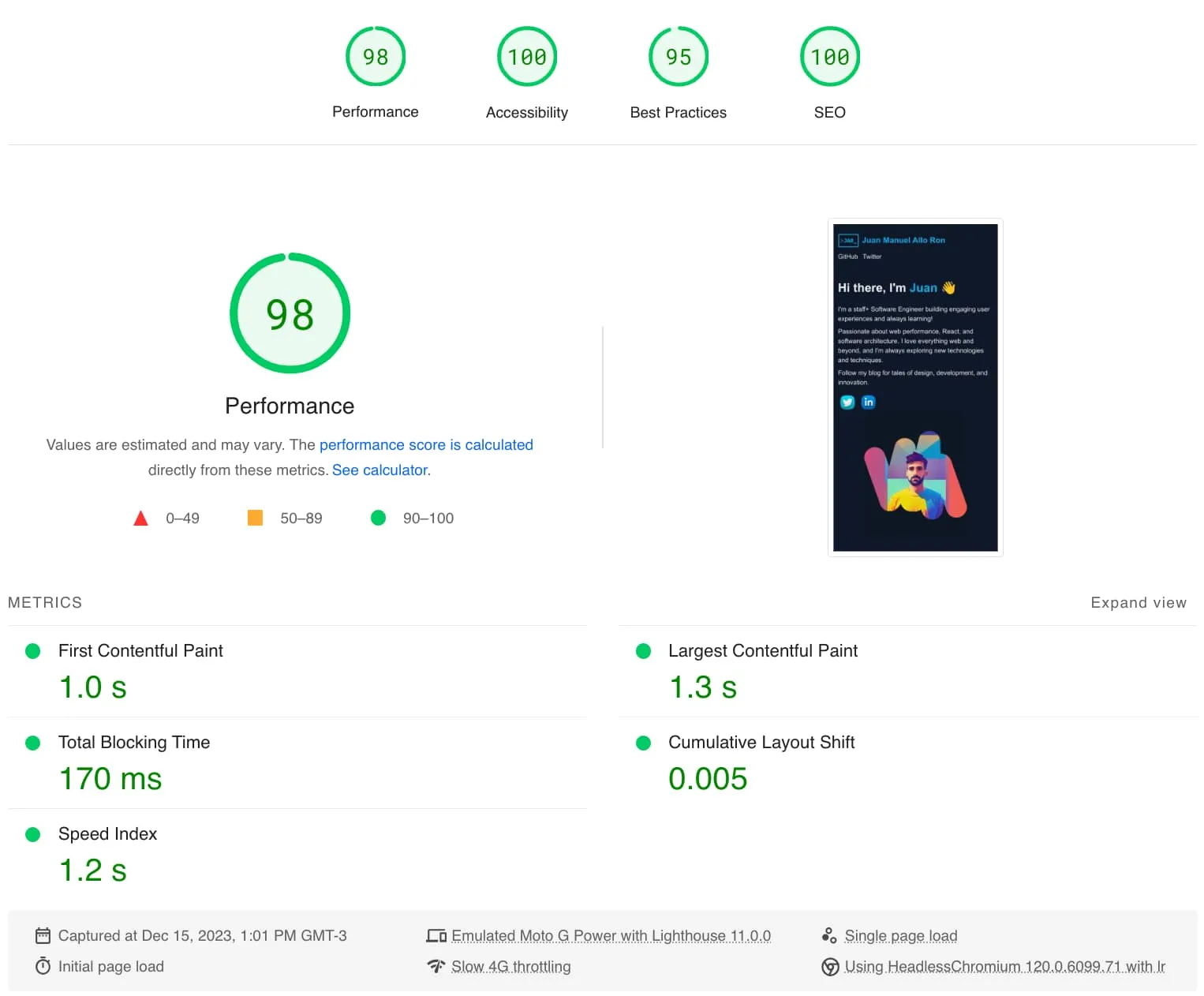Click the 'Cumulative Layout Shift' metric label
Image resolution: width=1204 pixels, height=996 pixels.
tap(761, 743)
